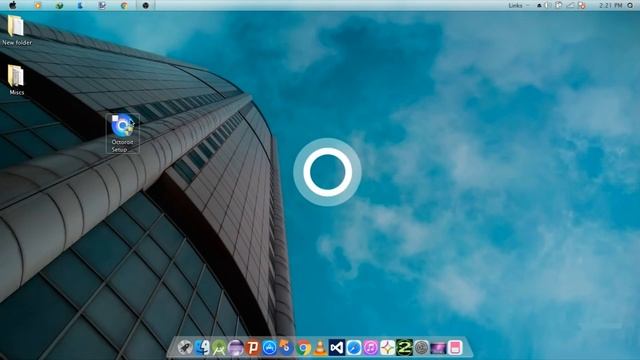640x360 pixels.
Task: Show hidden tray icons arrow
Action: (539, 5)
